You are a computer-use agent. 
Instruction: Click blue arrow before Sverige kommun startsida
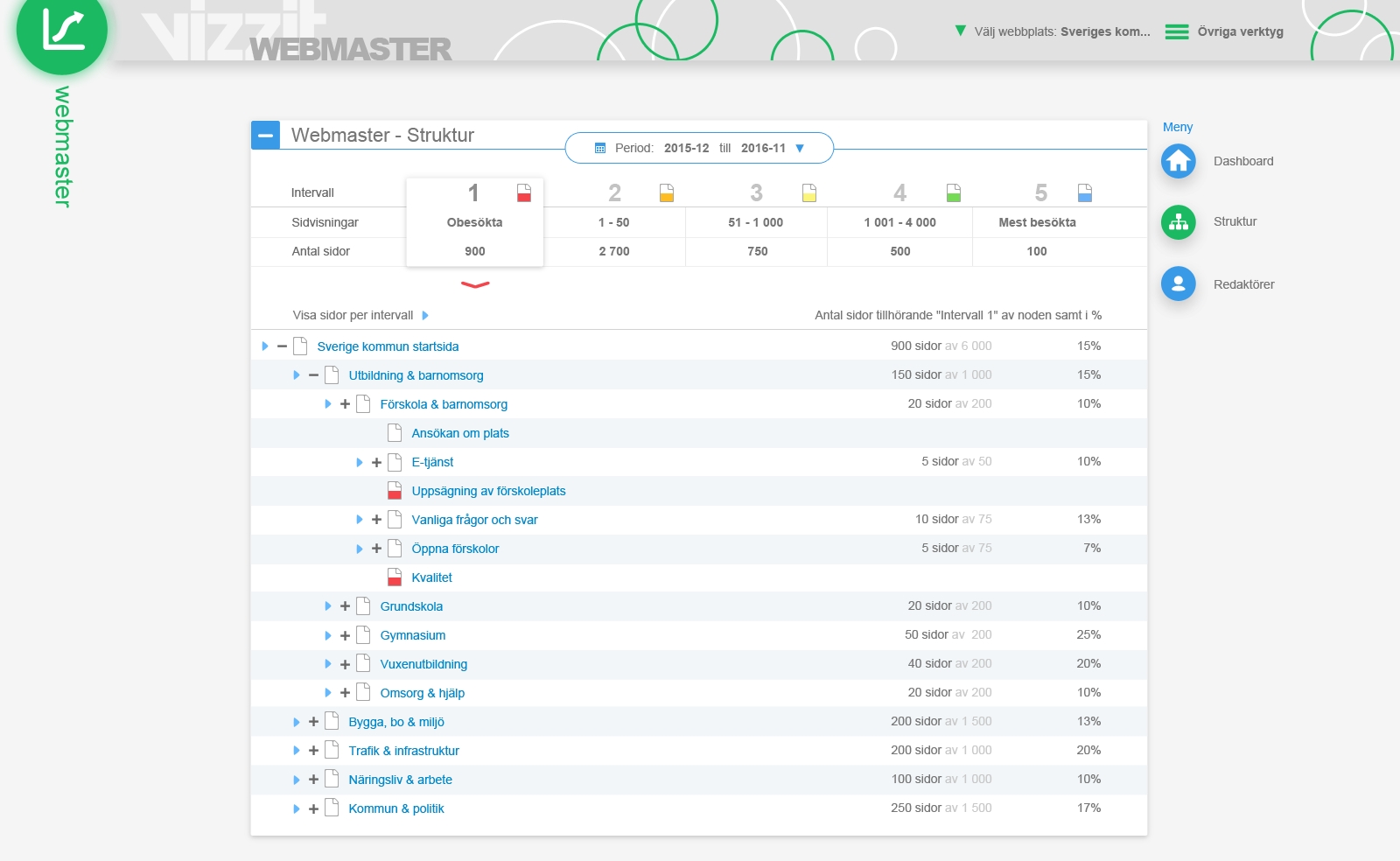(x=264, y=346)
